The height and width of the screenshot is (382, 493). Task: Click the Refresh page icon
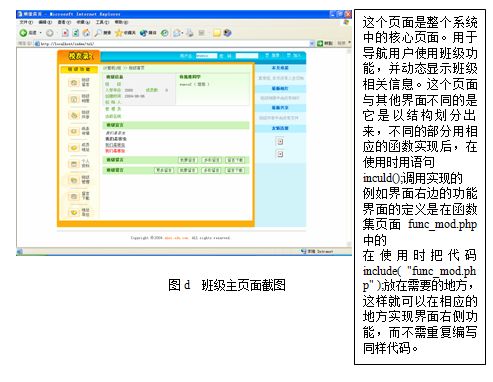coord(76,33)
